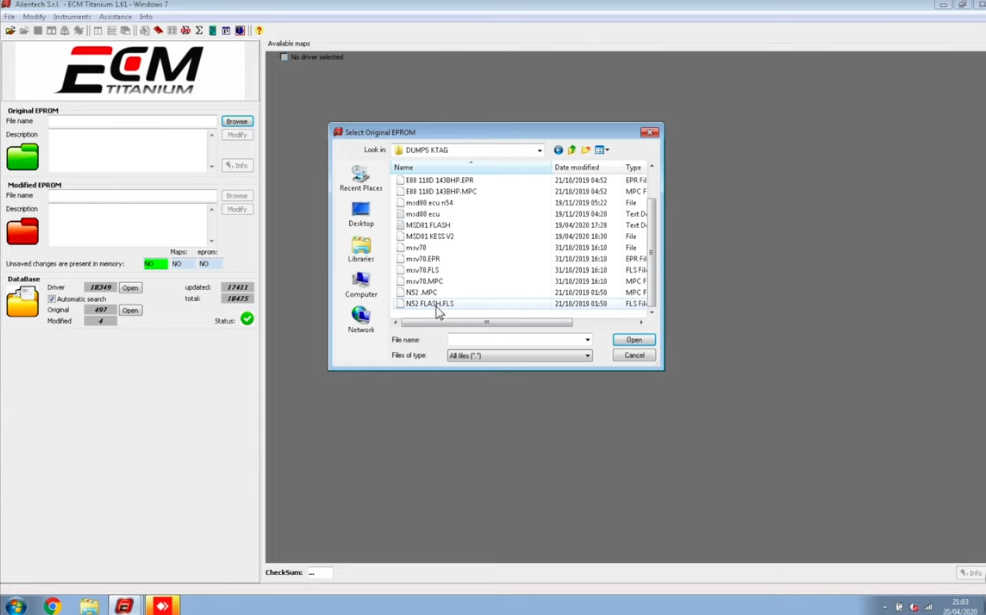Click Open button next to Driver count

coord(130,288)
